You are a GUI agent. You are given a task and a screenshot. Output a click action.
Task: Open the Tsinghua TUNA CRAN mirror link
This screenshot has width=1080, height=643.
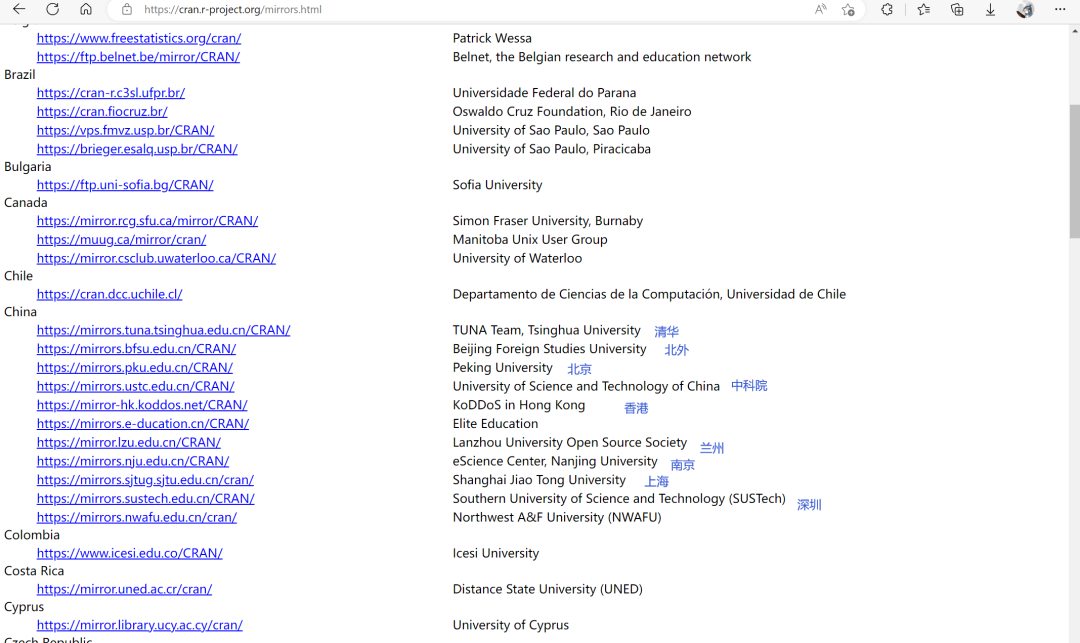[x=163, y=330]
